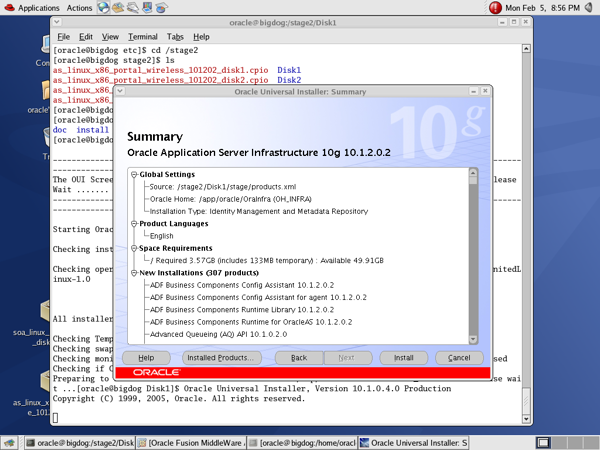Launch the presentation panel icon
This screenshot has width=600, height=450.
pyautogui.click(x=147, y=7)
